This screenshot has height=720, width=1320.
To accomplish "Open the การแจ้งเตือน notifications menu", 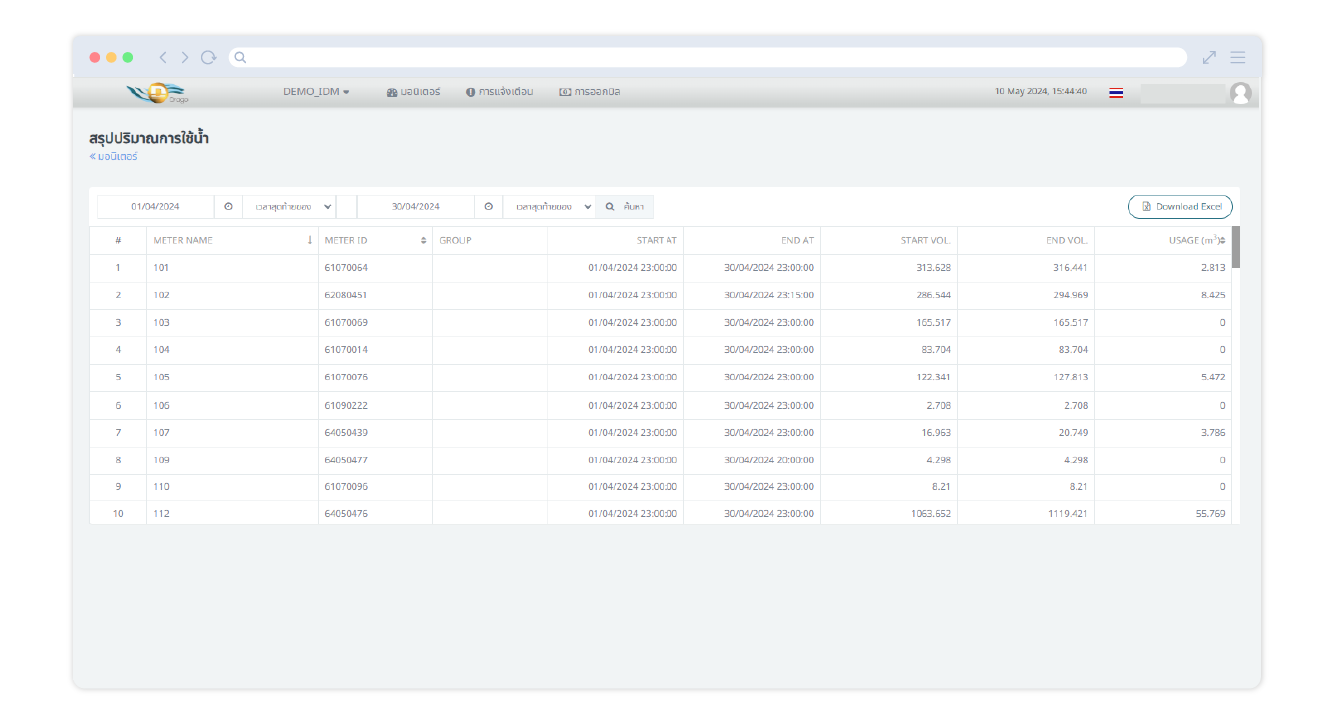I will tap(499, 92).
